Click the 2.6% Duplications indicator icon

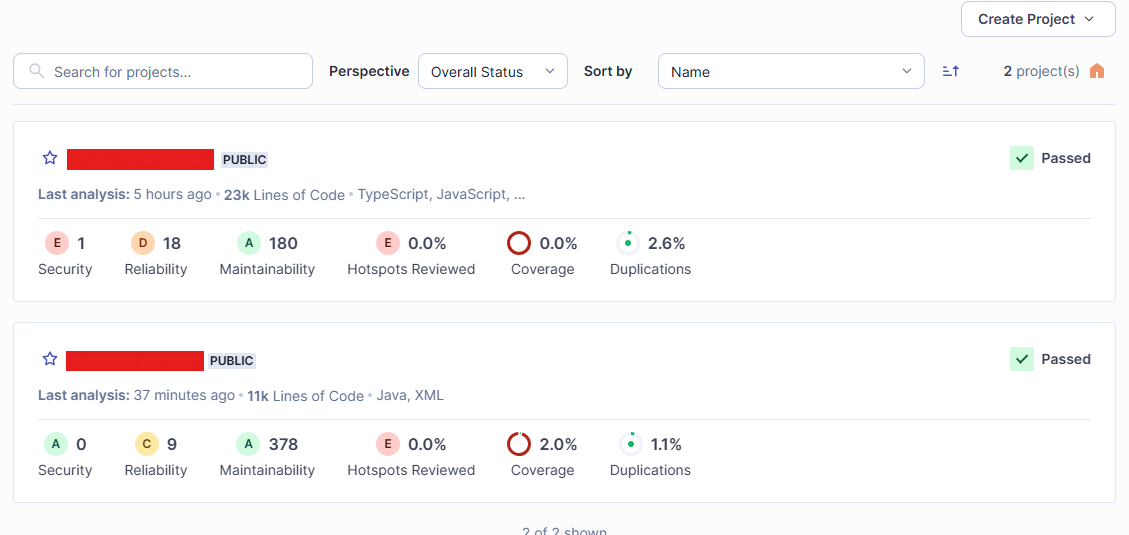pyautogui.click(x=629, y=243)
